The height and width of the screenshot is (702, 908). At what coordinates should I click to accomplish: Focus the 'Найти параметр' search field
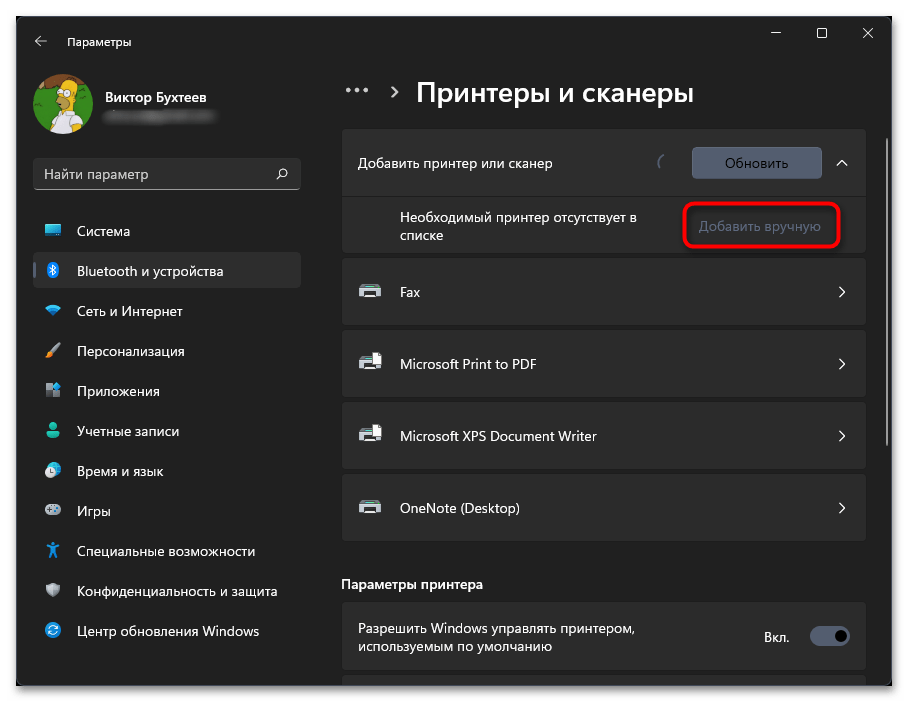167,174
